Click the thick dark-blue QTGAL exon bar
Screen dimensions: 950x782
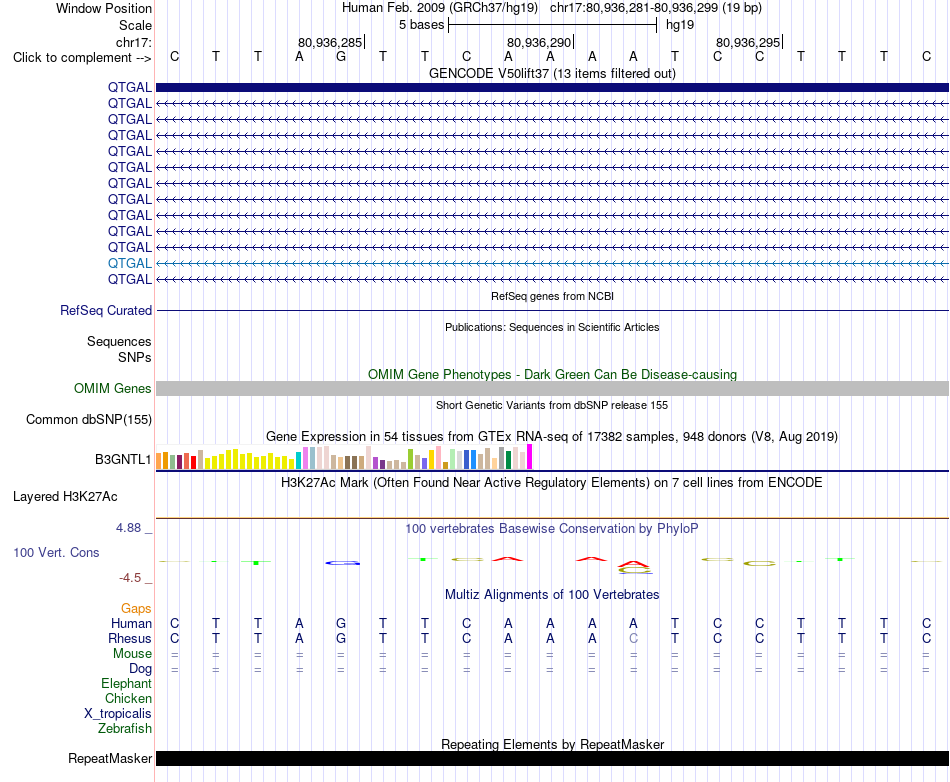[552, 87]
